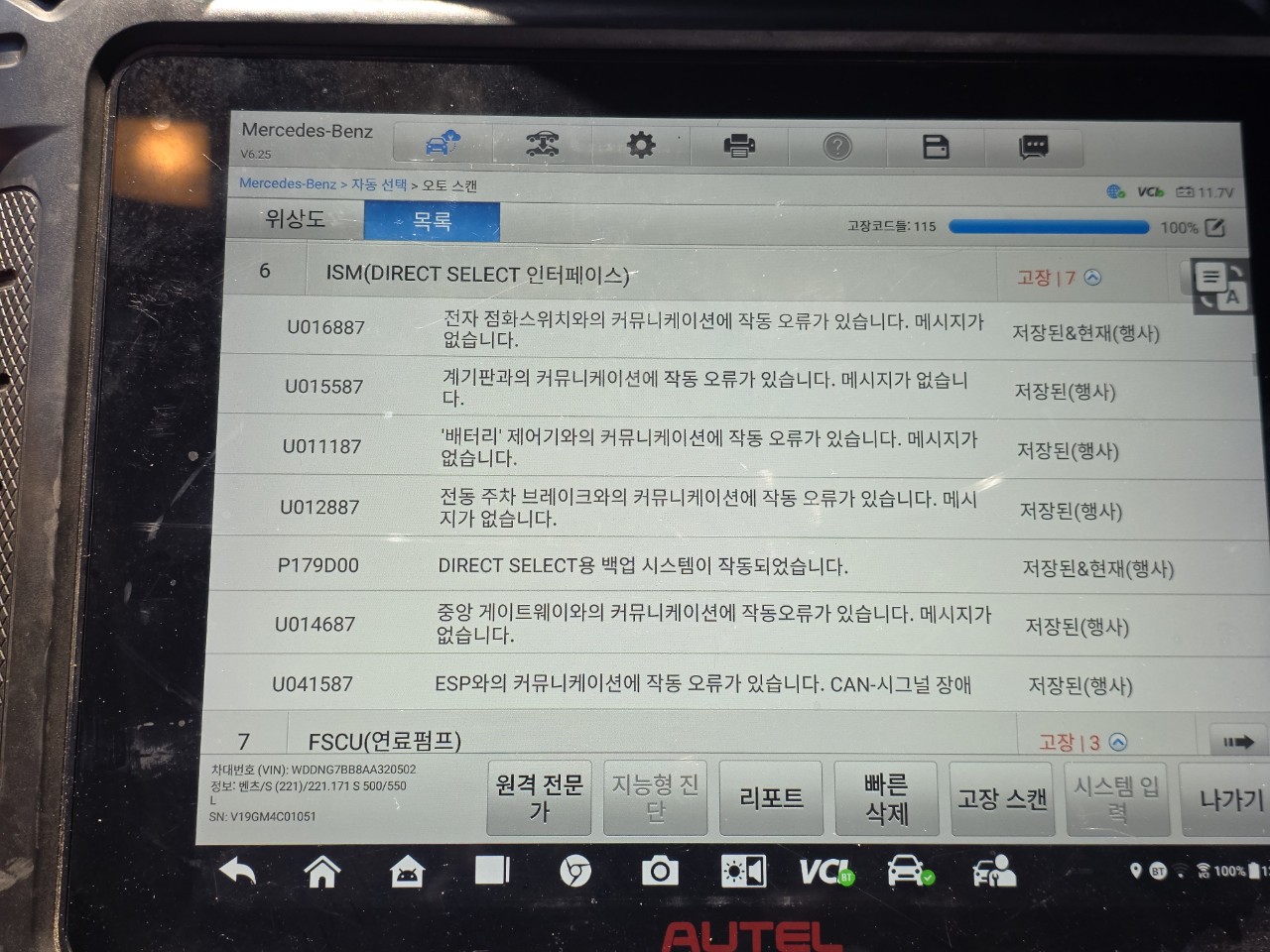Viewport: 1270px width, 952px height.
Task: Click the vehicle swap icon in toolbar
Action: click(x=542, y=145)
